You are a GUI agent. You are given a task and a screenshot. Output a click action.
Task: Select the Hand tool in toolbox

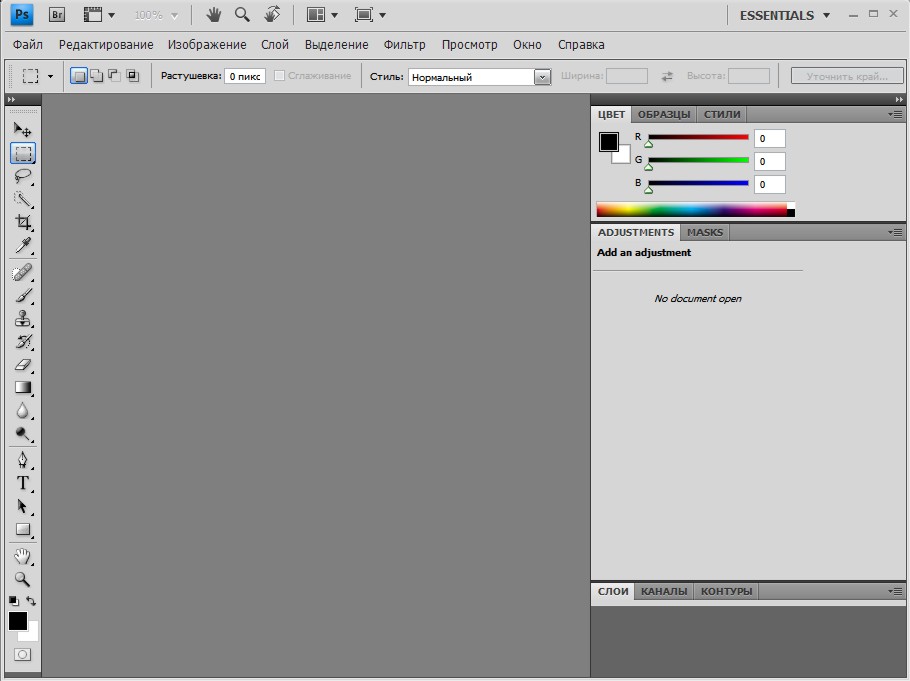pos(23,557)
